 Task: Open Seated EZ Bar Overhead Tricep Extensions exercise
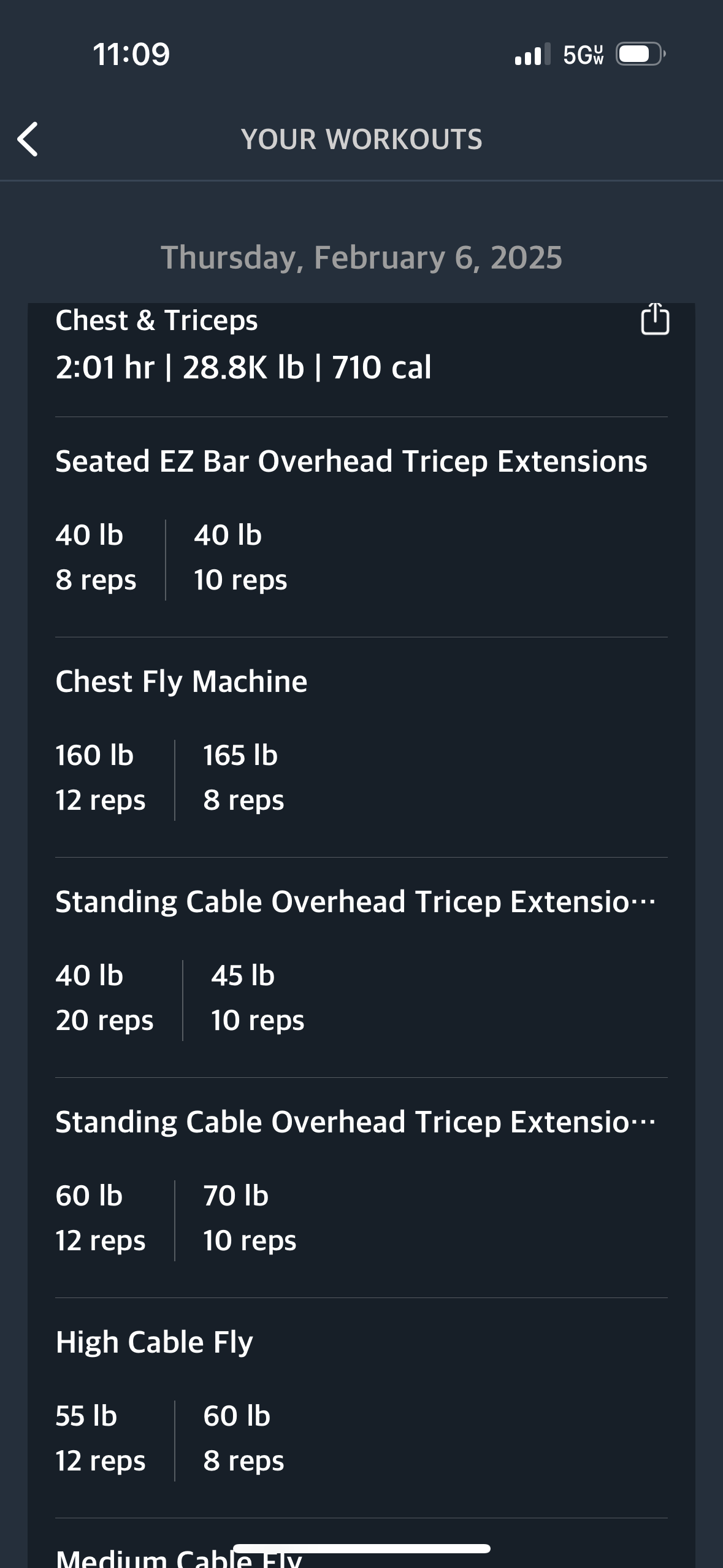pyautogui.click(x=351, y=461)
